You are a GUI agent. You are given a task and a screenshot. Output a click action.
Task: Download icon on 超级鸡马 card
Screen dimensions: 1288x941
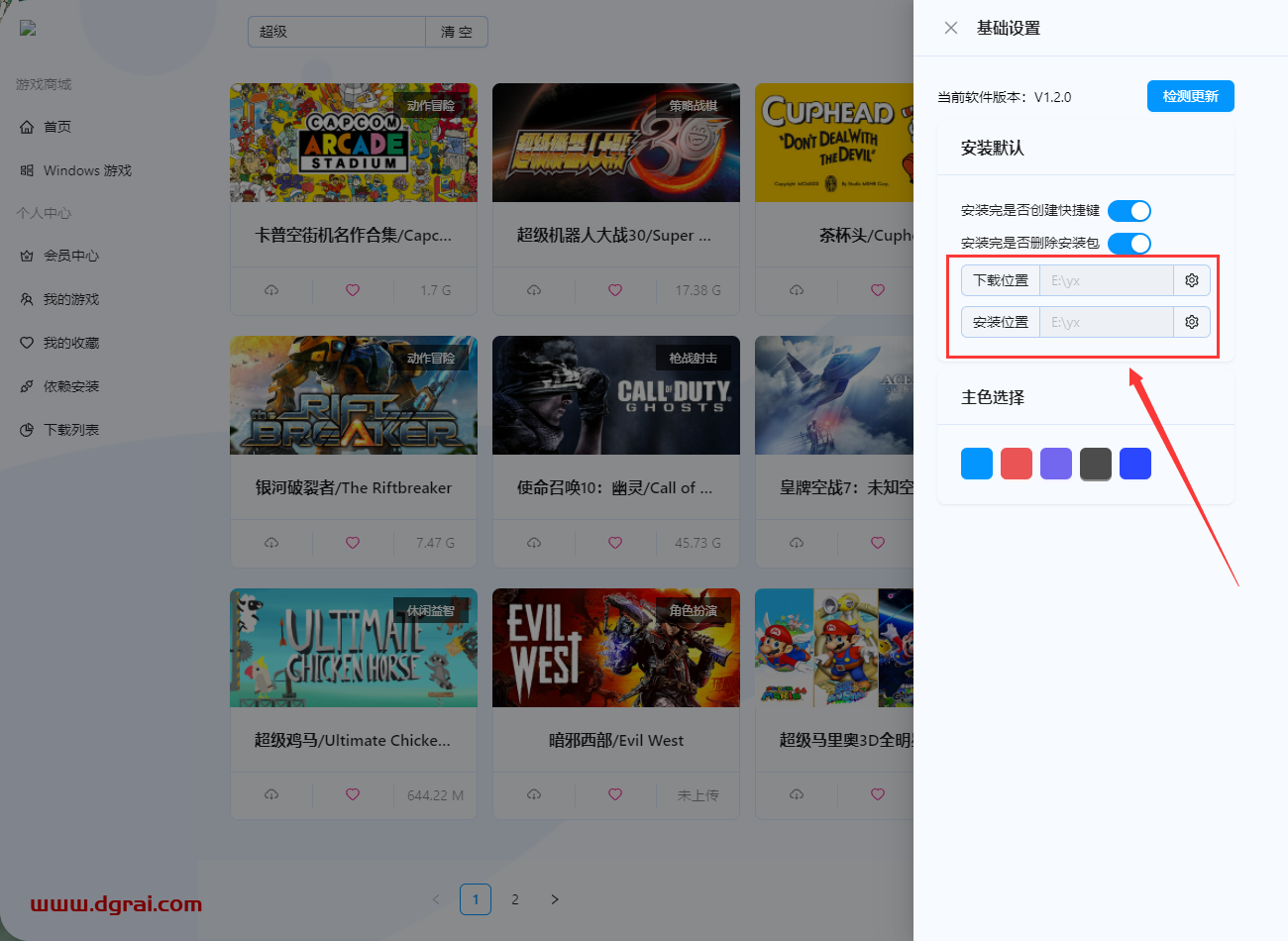click(x=271, y=794)
